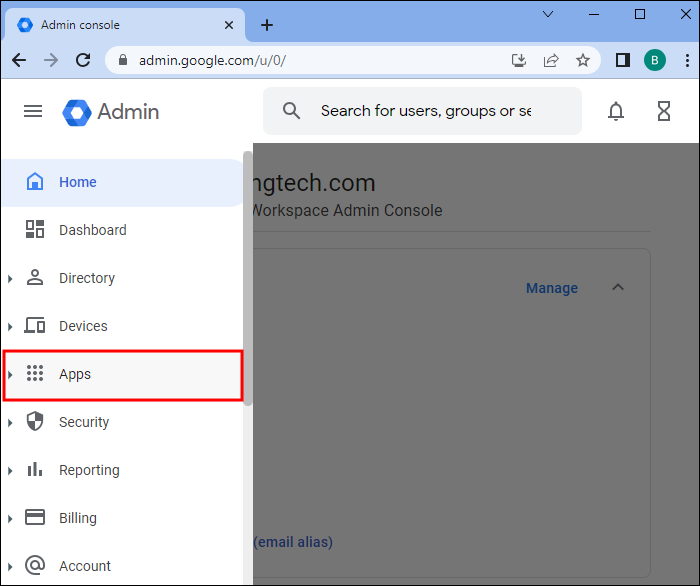Open the hamburger main menu
The image size is (700, 586).
coord(33,111)
